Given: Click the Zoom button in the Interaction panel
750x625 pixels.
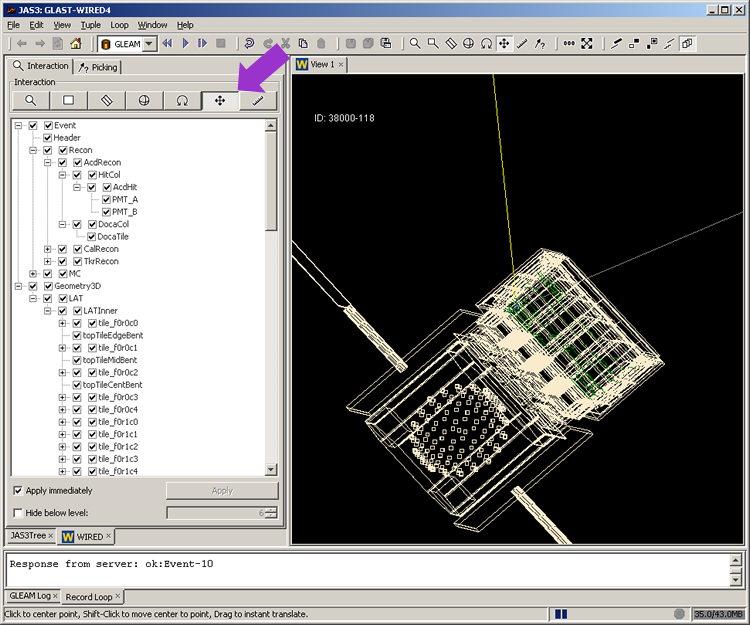Looking at the screenshot, I should [x=31, y=100].
